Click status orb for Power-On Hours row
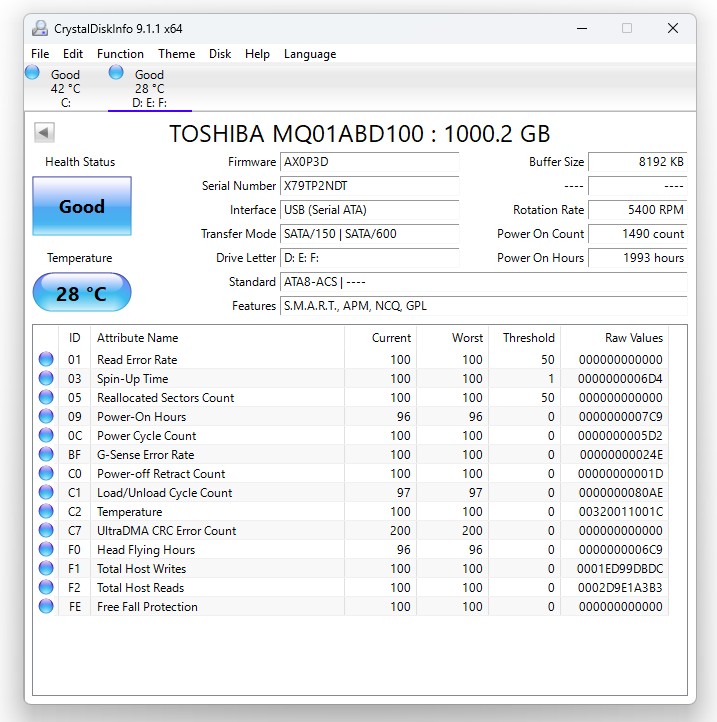Viewport: 717px width, 722px height. (46, 416)
